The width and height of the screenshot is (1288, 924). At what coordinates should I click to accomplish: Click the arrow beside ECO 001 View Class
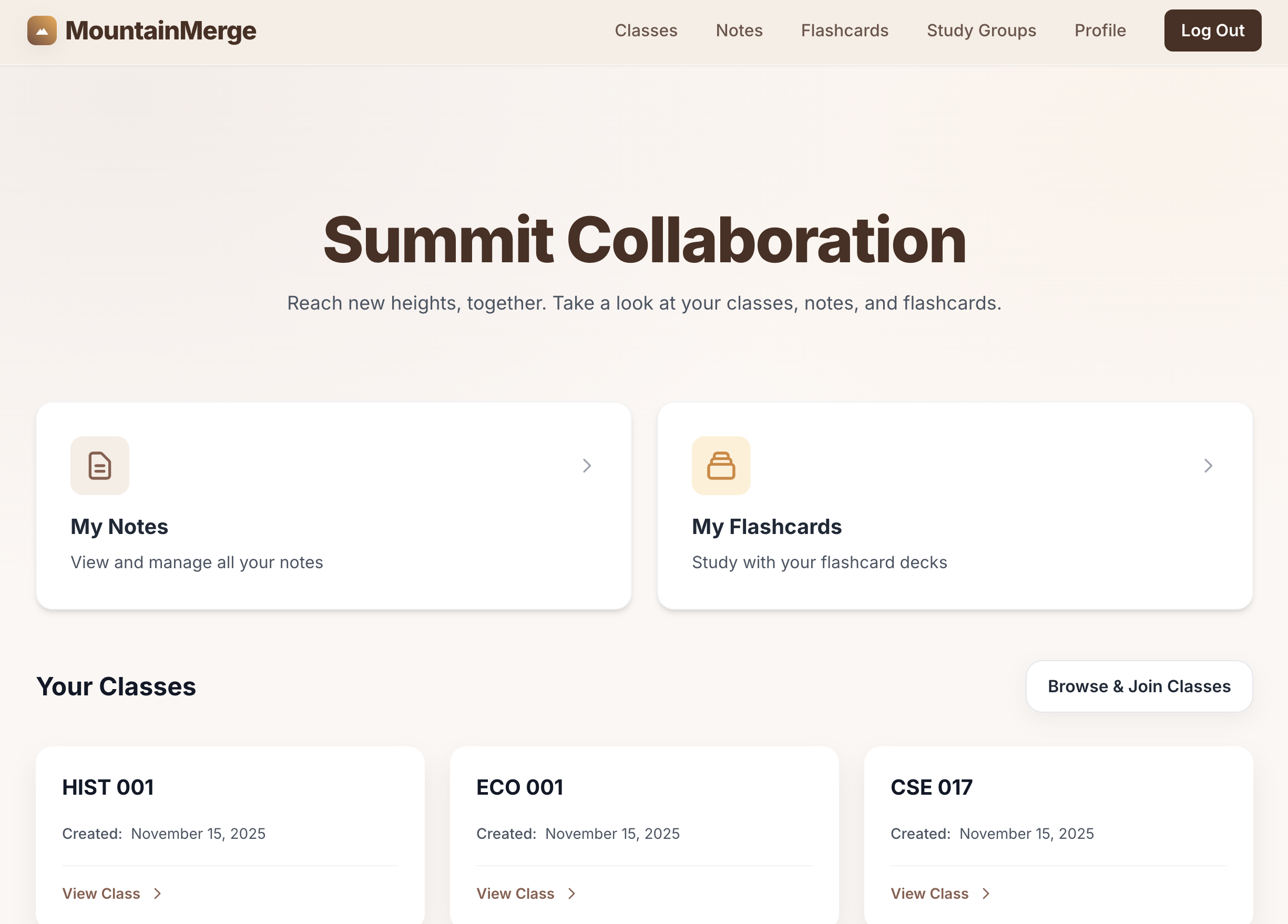point(572,894)
